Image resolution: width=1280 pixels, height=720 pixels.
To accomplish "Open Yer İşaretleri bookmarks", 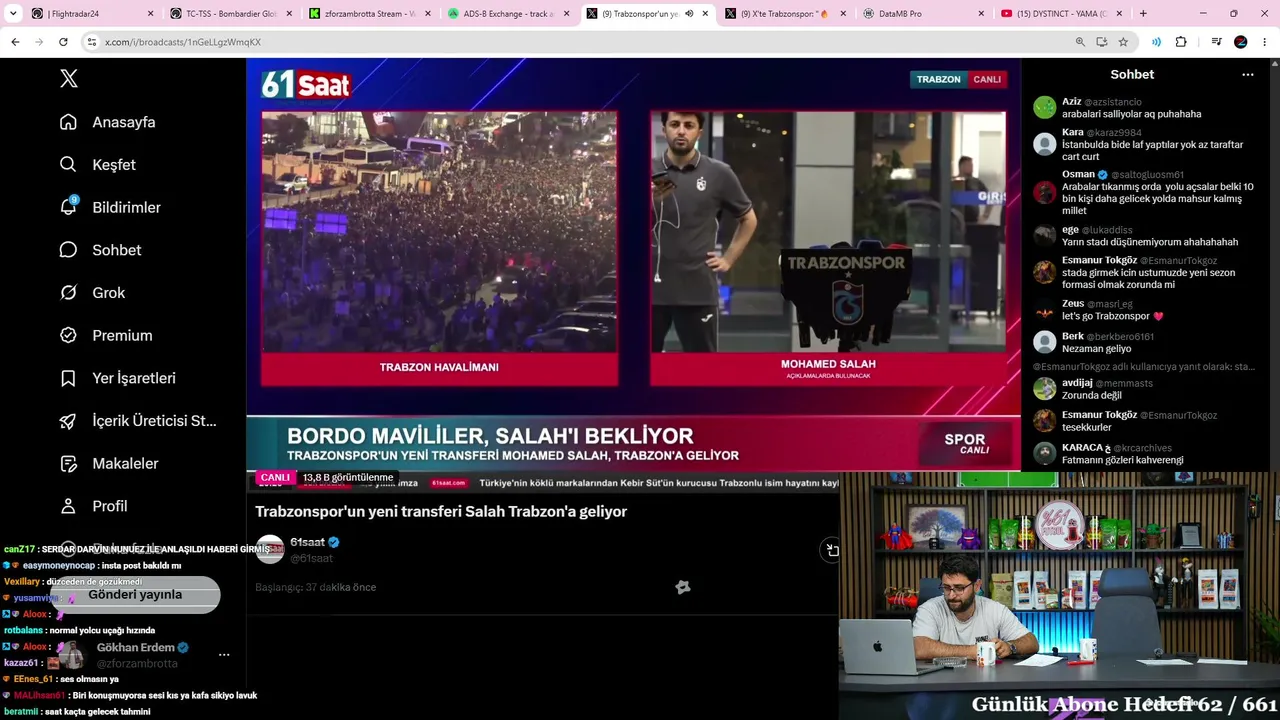I will tap(118, 378).
